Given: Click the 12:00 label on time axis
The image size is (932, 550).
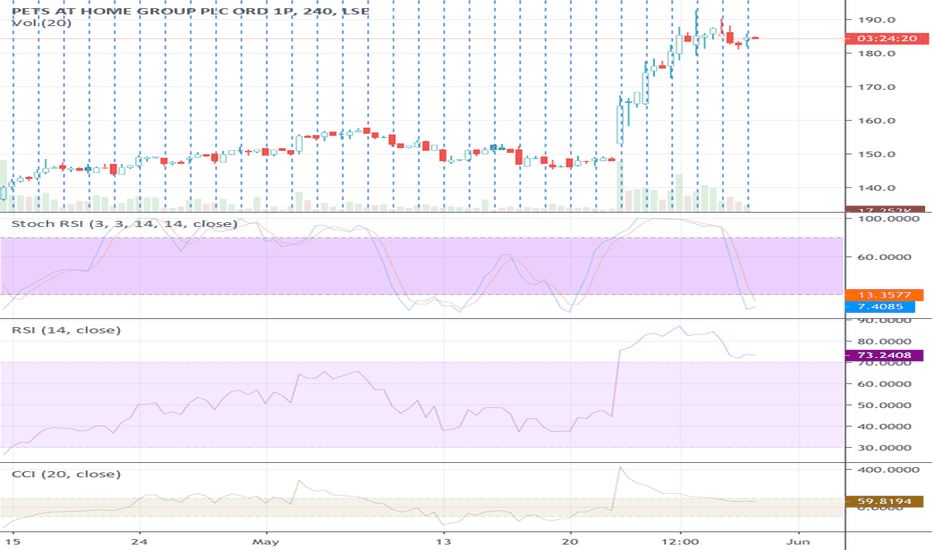Looking at the screenshot, I should point(680,542).
